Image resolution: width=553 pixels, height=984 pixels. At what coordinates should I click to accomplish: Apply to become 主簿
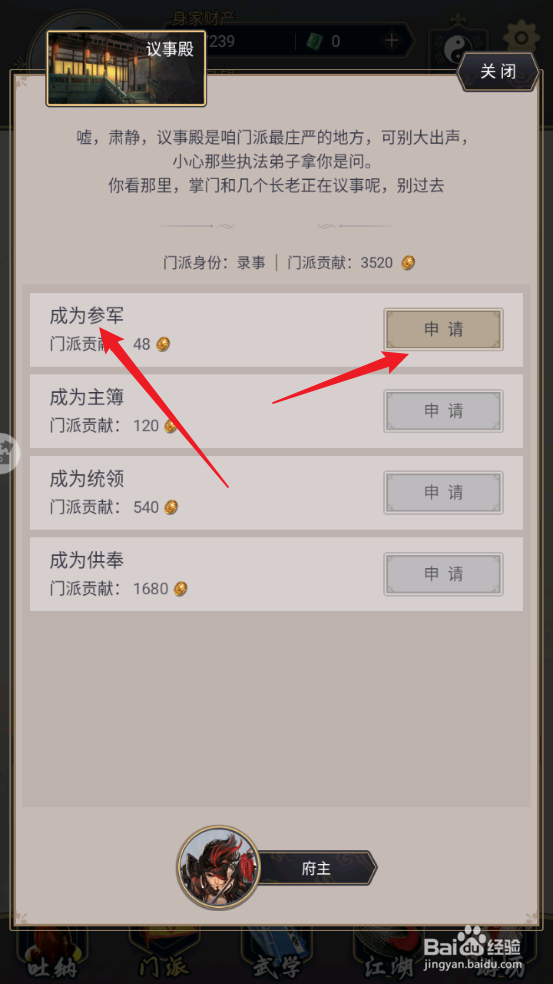tap(443, 411)
